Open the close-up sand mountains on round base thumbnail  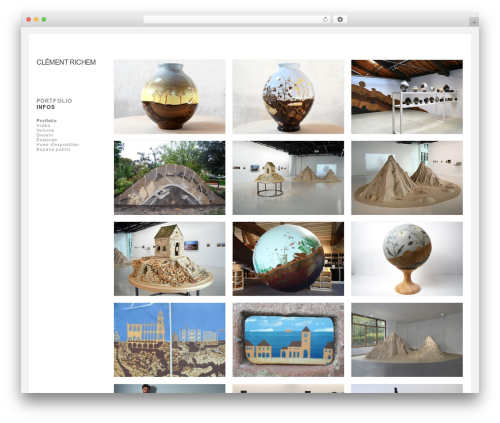(407, 178)
